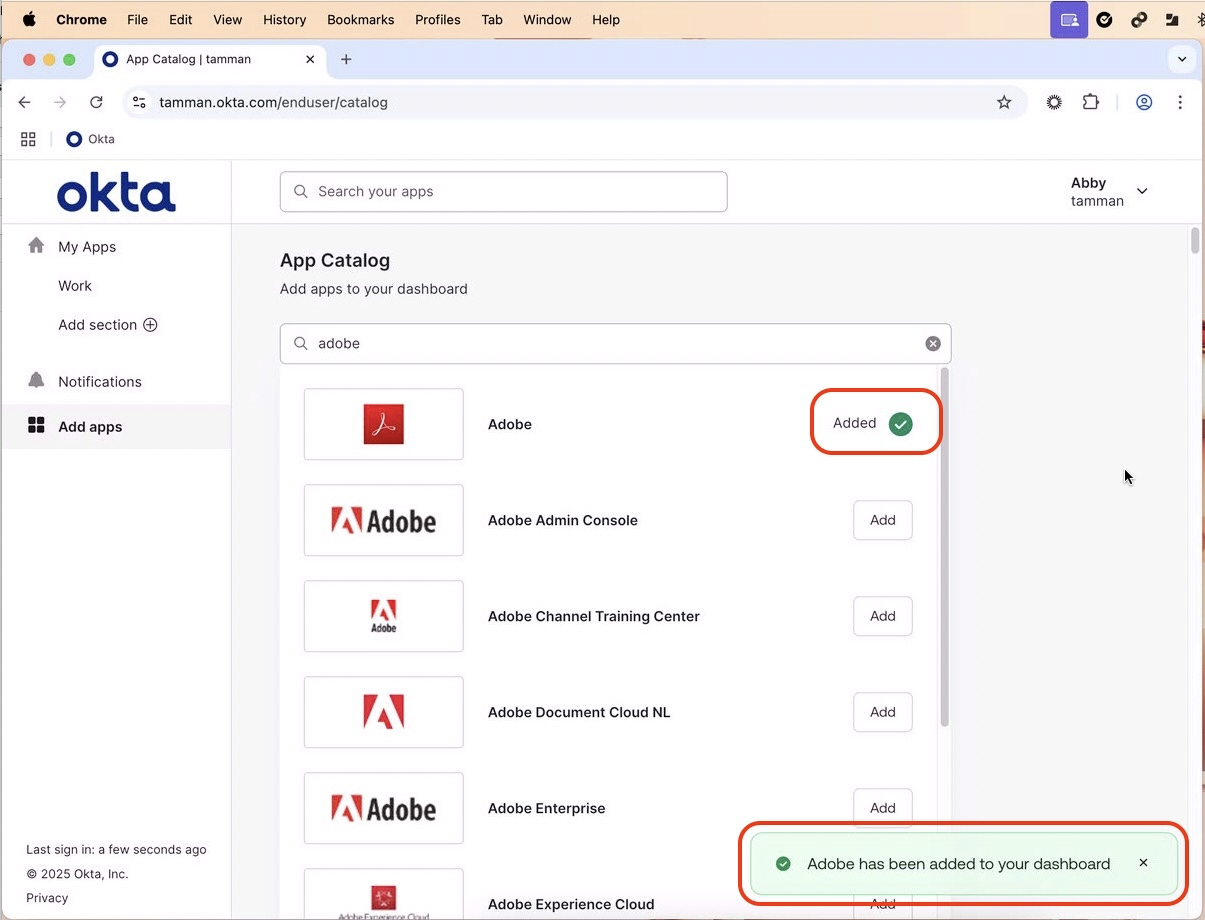Image resolution: width=1205 pixels, height=920 pixels.
Task: Click the site info icon in address bar
Action: click(x=139, y=102)
